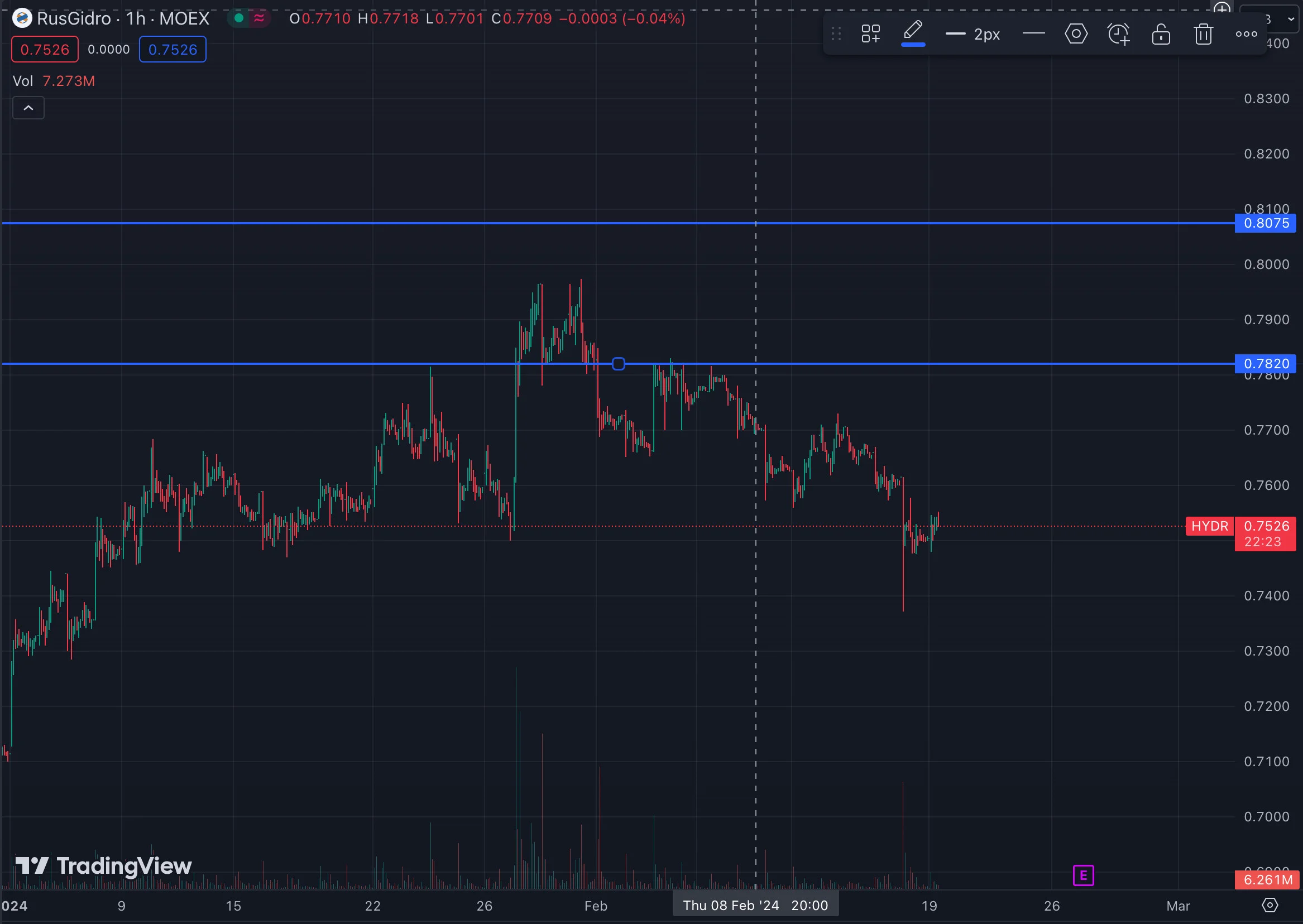Select the Vol indicator legend
The height and width of the screenshot is (924, 1303).
tap(23, 81)
